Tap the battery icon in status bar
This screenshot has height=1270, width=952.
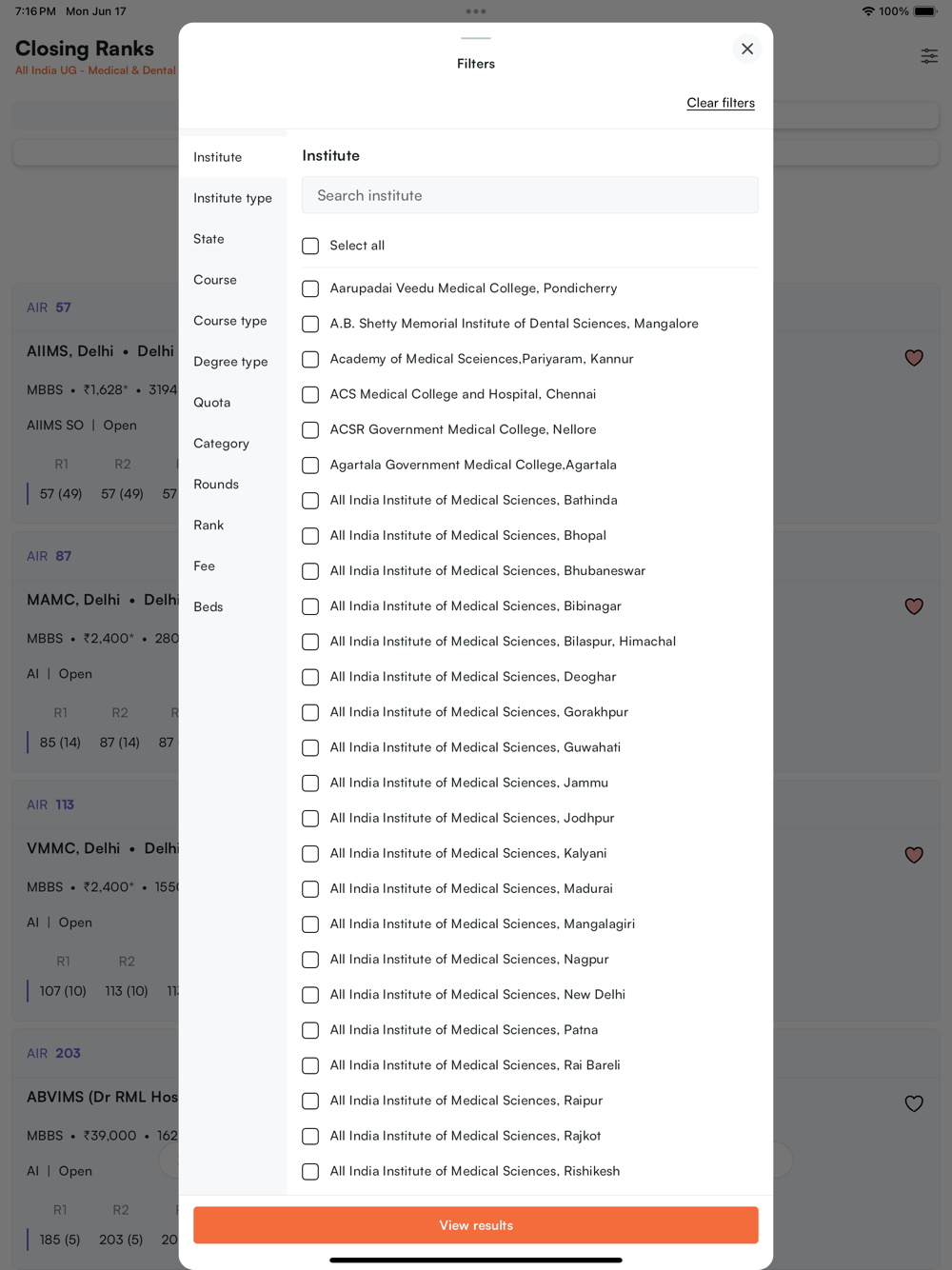click(x=925, y=11)
